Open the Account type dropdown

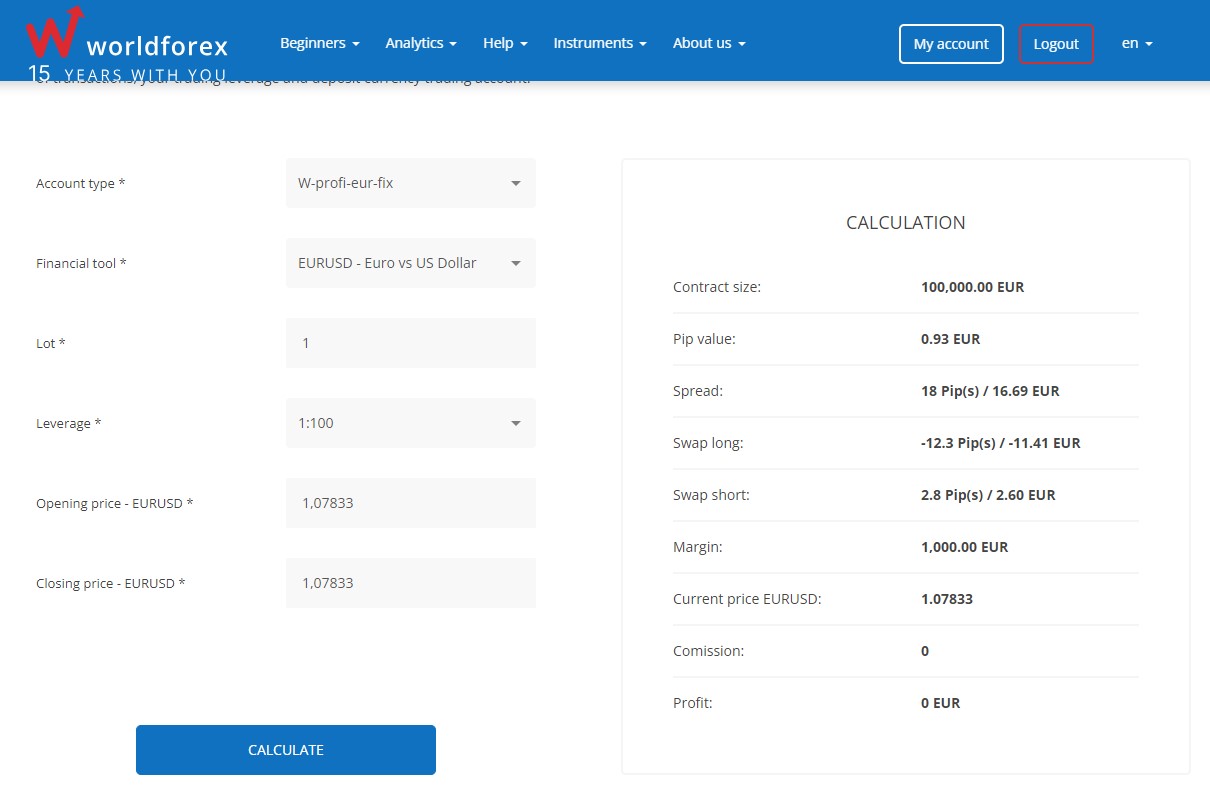tap(410, 183)
